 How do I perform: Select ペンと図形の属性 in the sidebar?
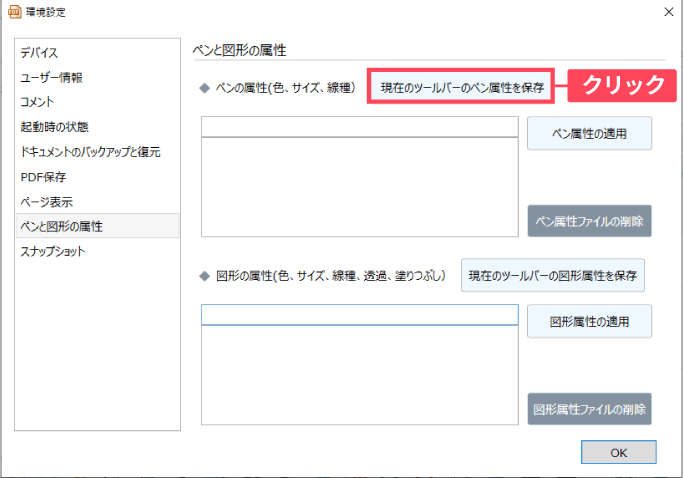(61, 227)
